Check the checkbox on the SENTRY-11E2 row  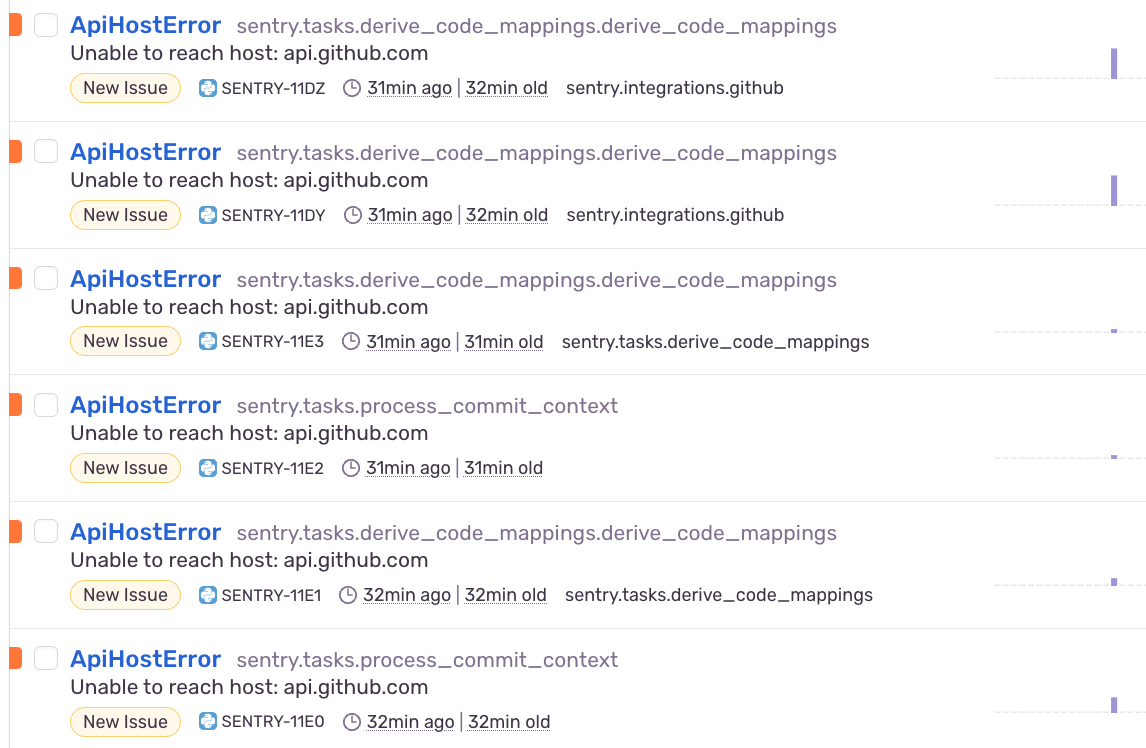point(46,404)
